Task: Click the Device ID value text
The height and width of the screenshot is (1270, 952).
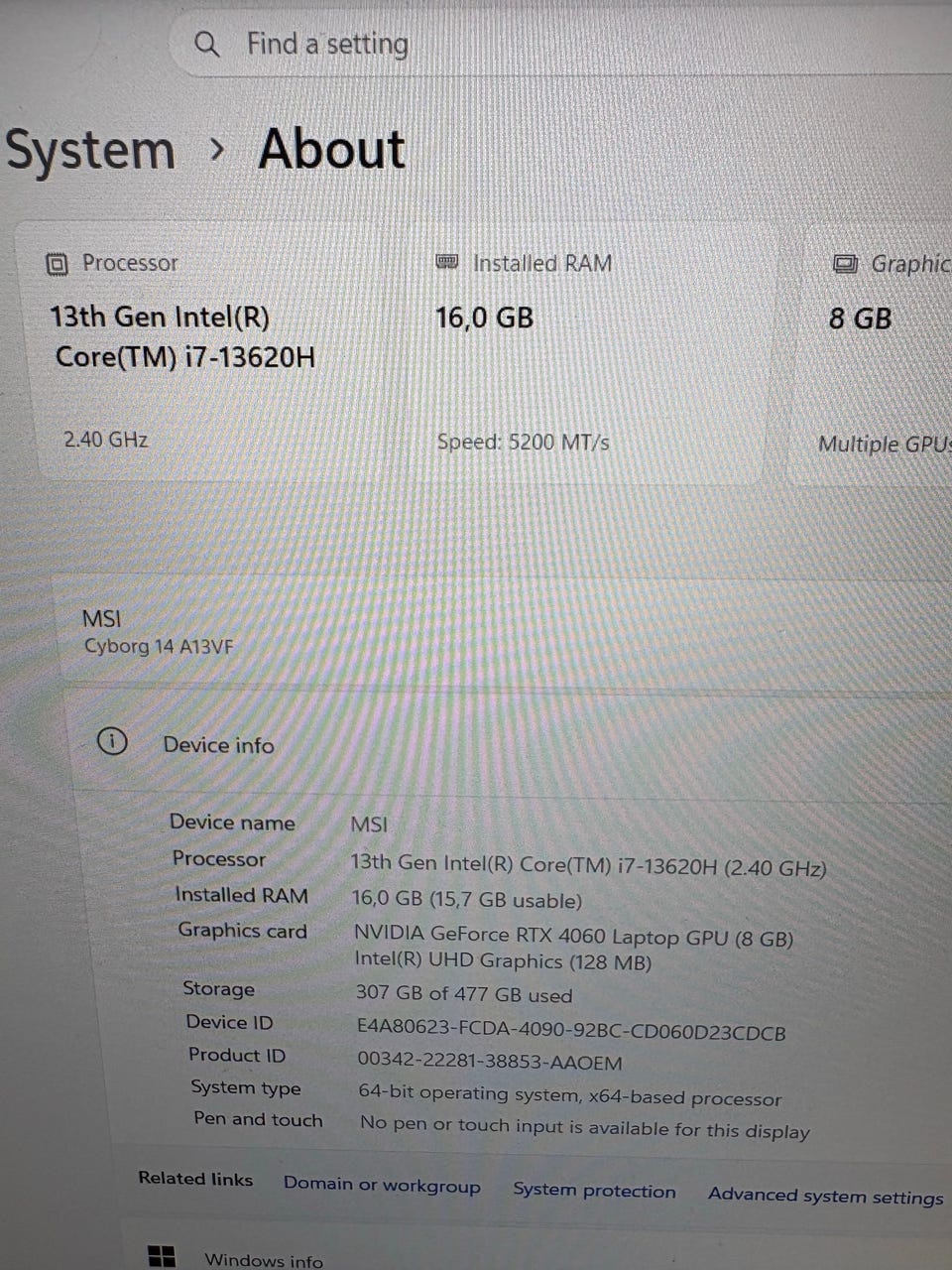Action: (571, 1029)
